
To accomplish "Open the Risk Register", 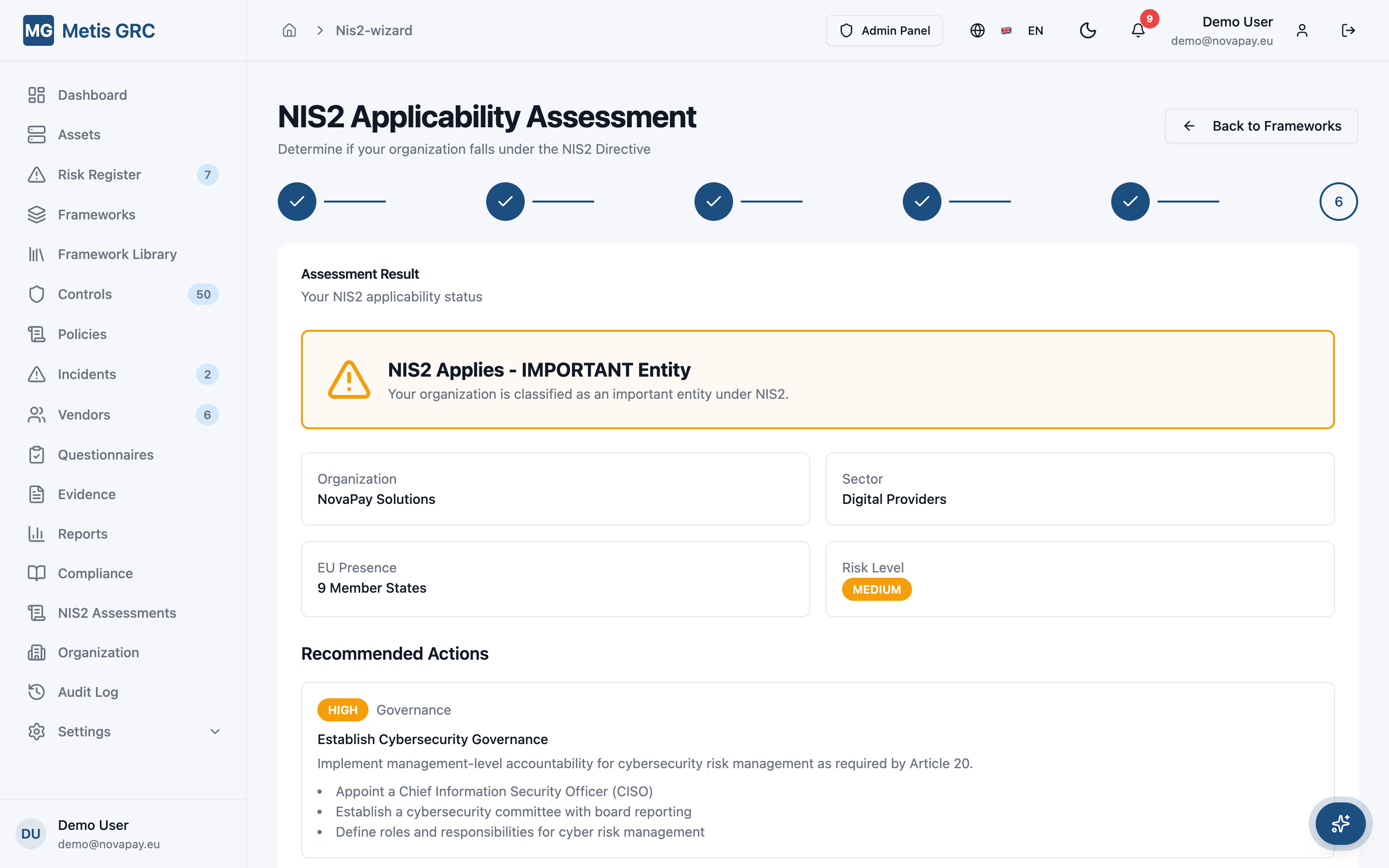I will pyautogui.click(x=99, y=175).
